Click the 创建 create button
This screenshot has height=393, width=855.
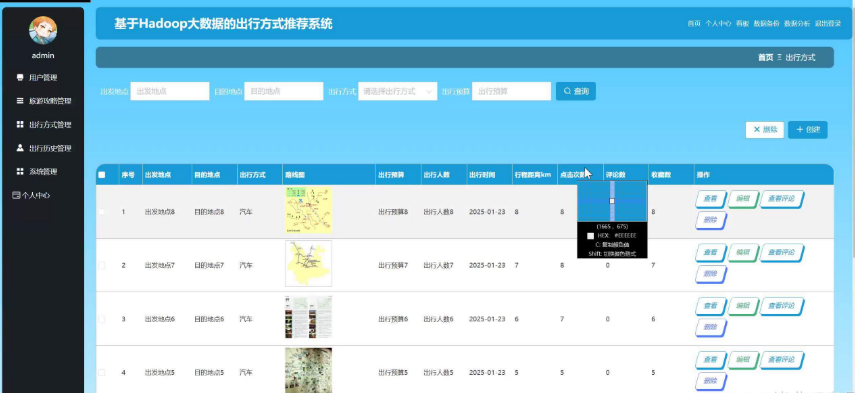808,130
